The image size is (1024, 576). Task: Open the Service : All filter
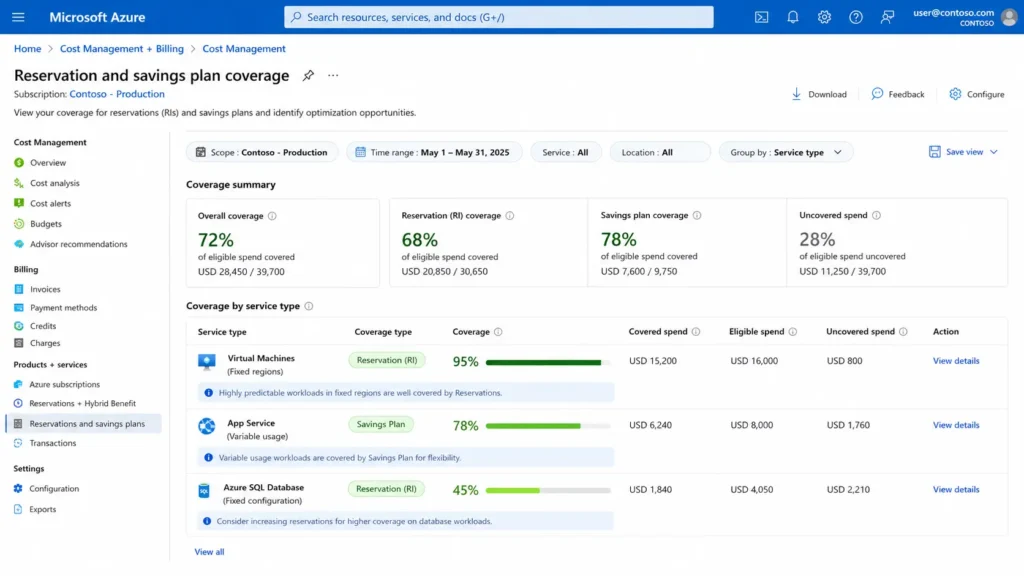point(565,153)
